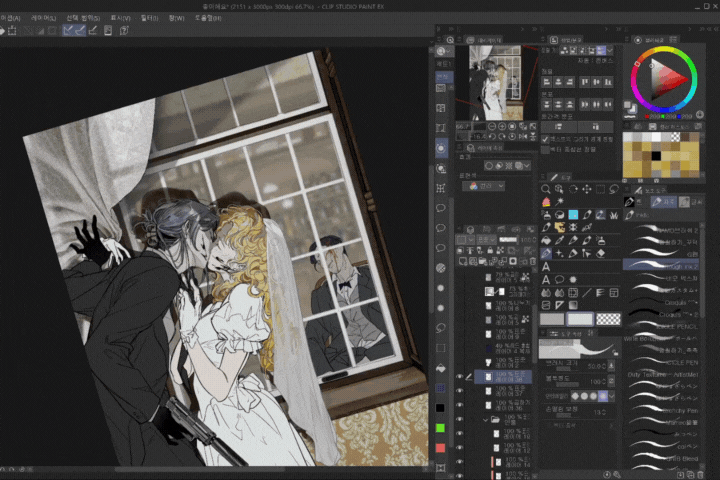This screenshot has width=720, height=480.
Task: Open the 표시(V) menu
Action: pyautogui.click(x=120, y=18)
